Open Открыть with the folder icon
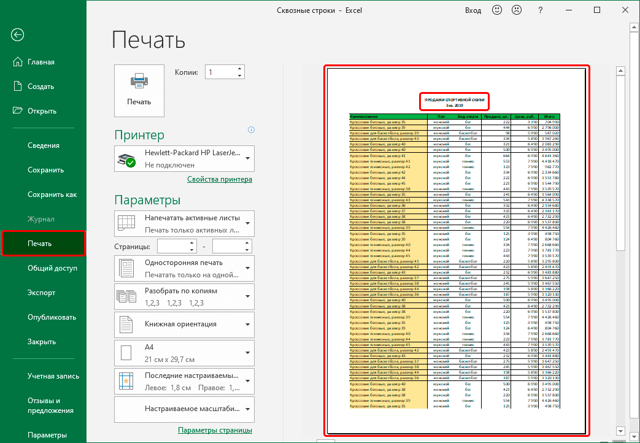 click(x=34, y=111)
